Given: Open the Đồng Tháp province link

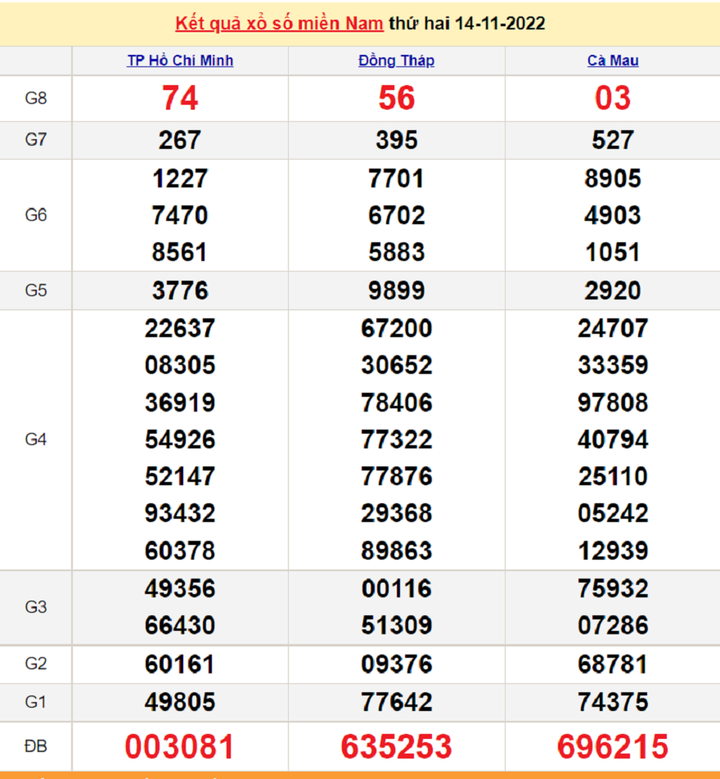Looking at the screenshot, I should [x=396, y=60].
